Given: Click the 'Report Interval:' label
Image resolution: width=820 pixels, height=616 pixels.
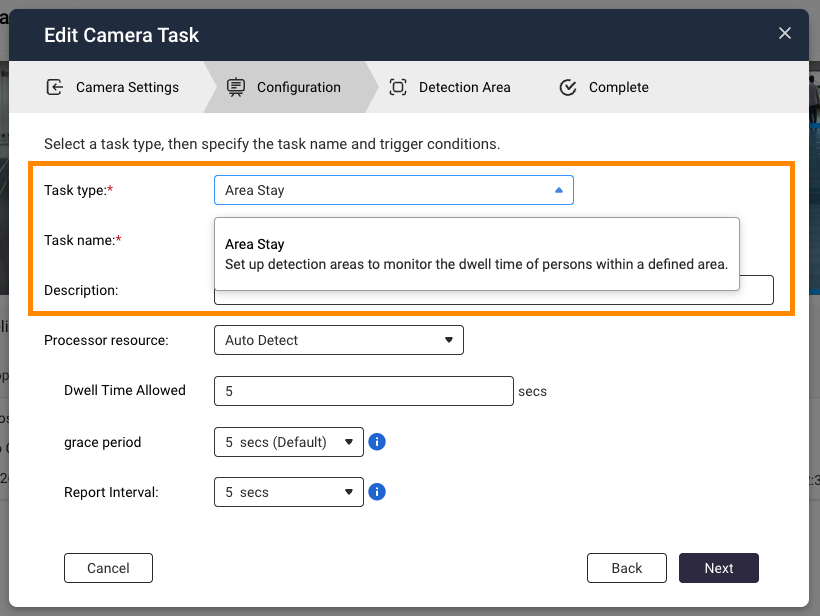Looking at the screenshot, I should point(111,492).
